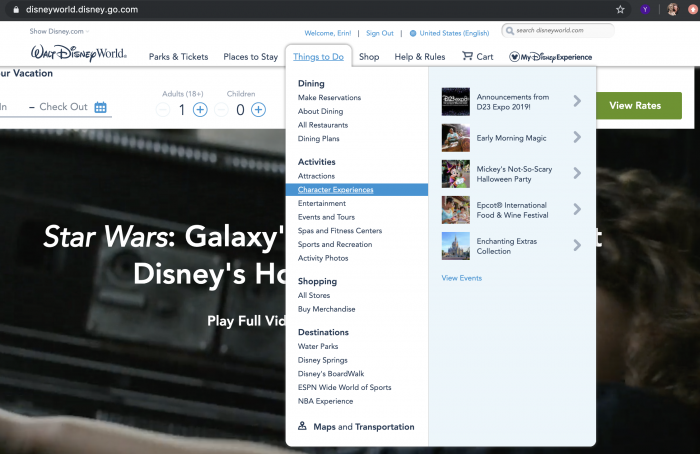Open Parks & Tickets menu
The height and width of the screenshot is (454, 700).
[179, 57]
